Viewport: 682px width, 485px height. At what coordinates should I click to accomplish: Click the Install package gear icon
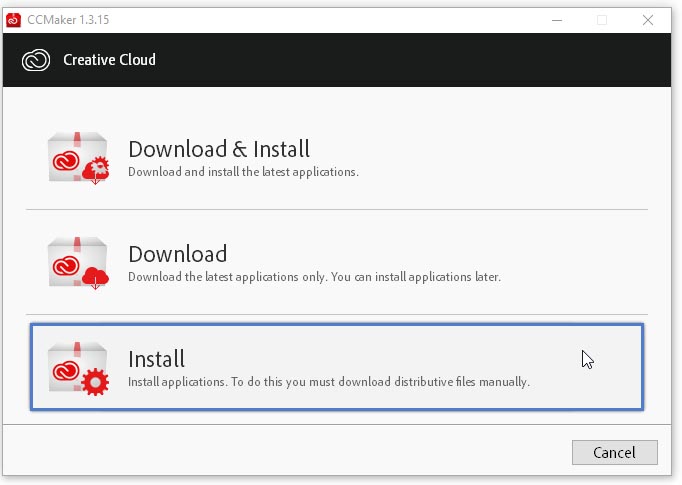coord(78,368)
